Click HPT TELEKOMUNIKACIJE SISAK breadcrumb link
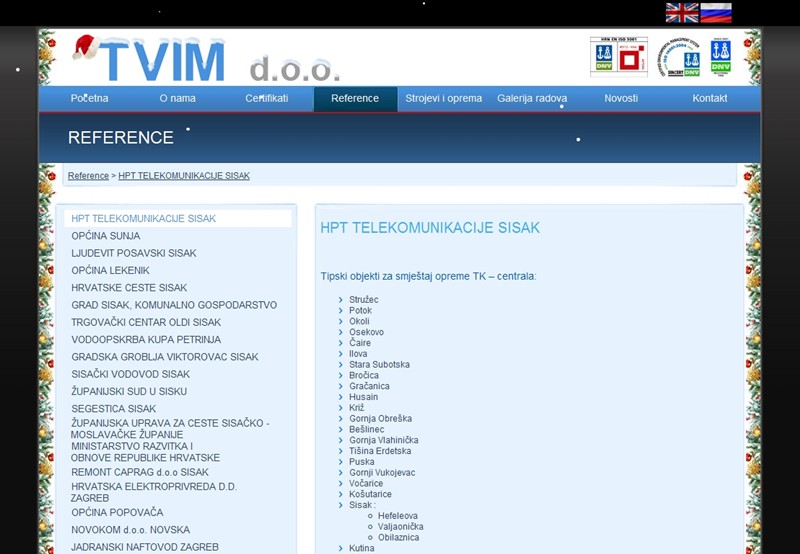The image size is (800, 554). pyautogui.click(x=184, y=175)
